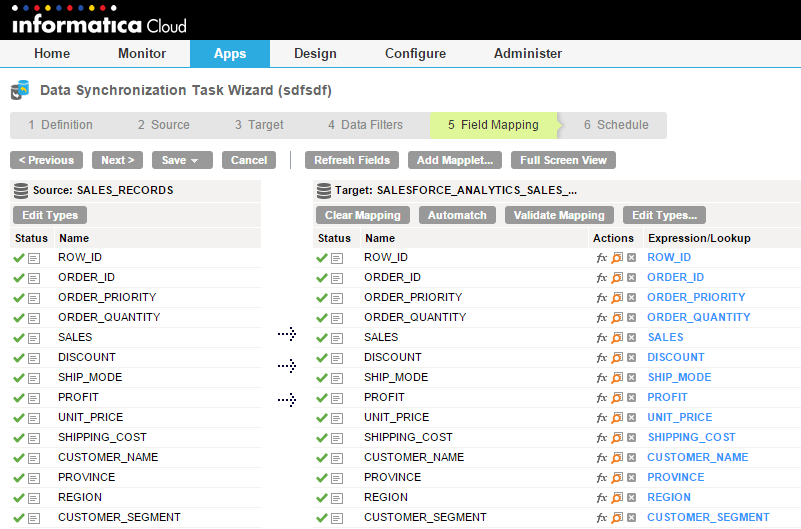
Task: Click the source Name column header
Action: click(74, 238)
